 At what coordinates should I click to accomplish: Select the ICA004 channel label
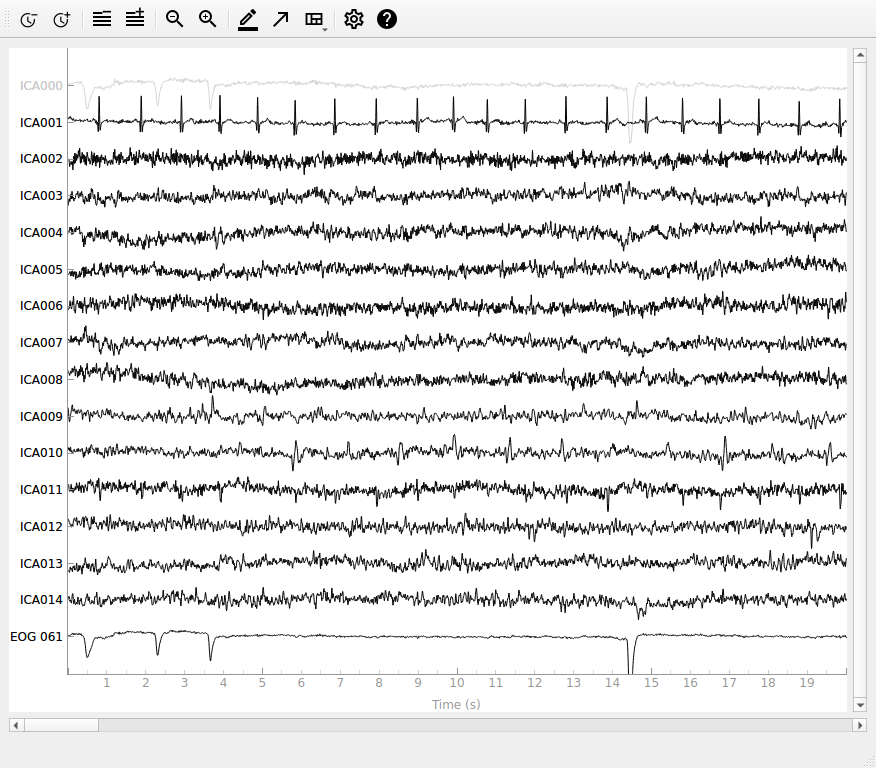pos(41,232)
